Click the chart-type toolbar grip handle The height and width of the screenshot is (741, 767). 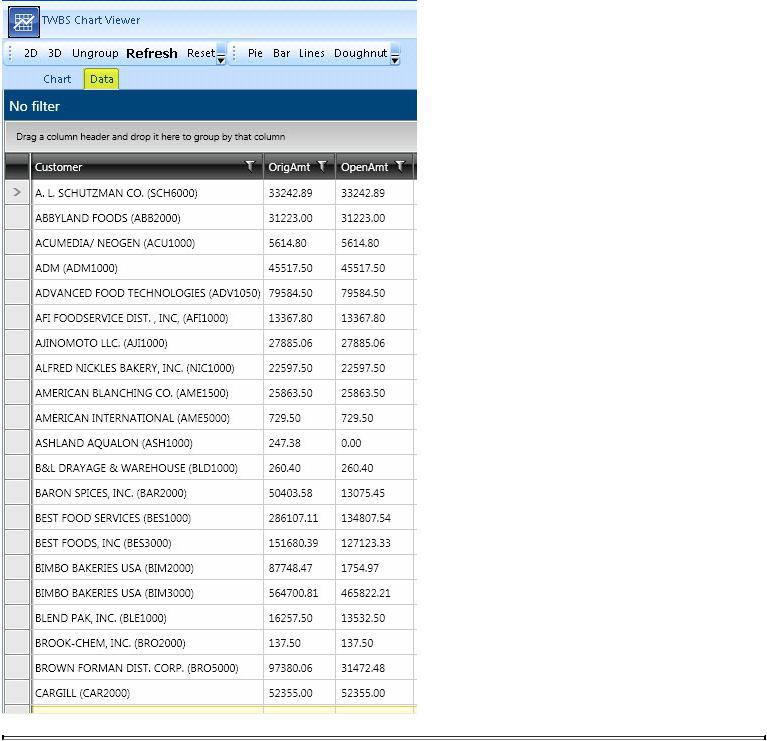[x=234, y=53]
